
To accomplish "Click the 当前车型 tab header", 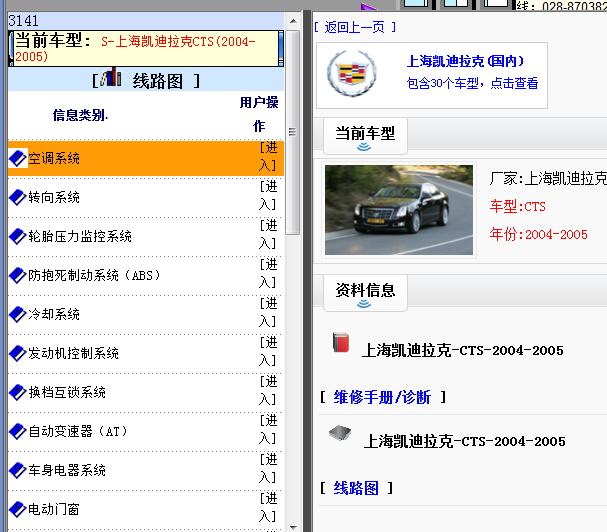I will pyautogui.click(x=365, y=136).
